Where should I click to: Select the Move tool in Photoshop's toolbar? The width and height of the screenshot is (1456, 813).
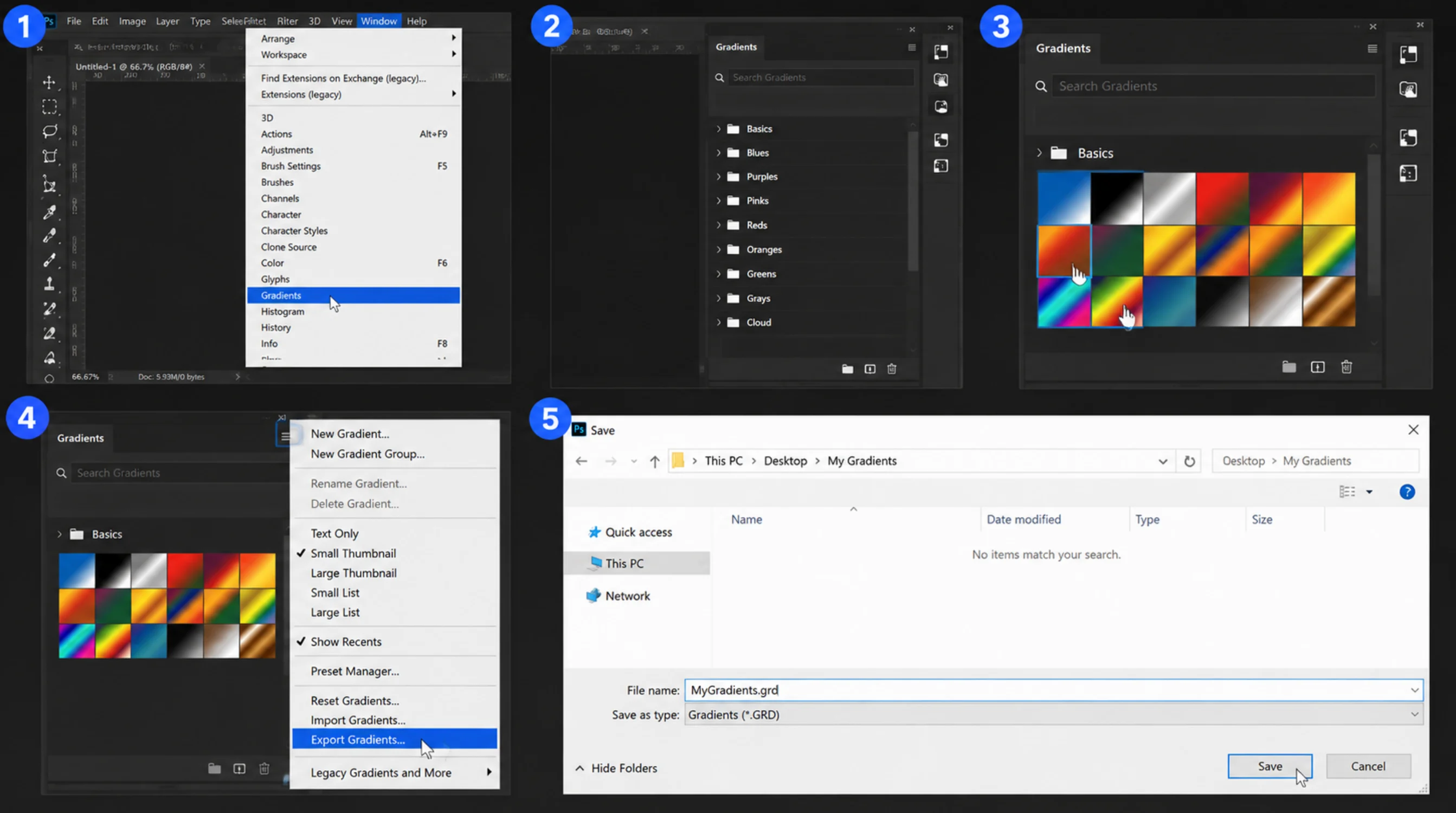click(x=49, y=82)
